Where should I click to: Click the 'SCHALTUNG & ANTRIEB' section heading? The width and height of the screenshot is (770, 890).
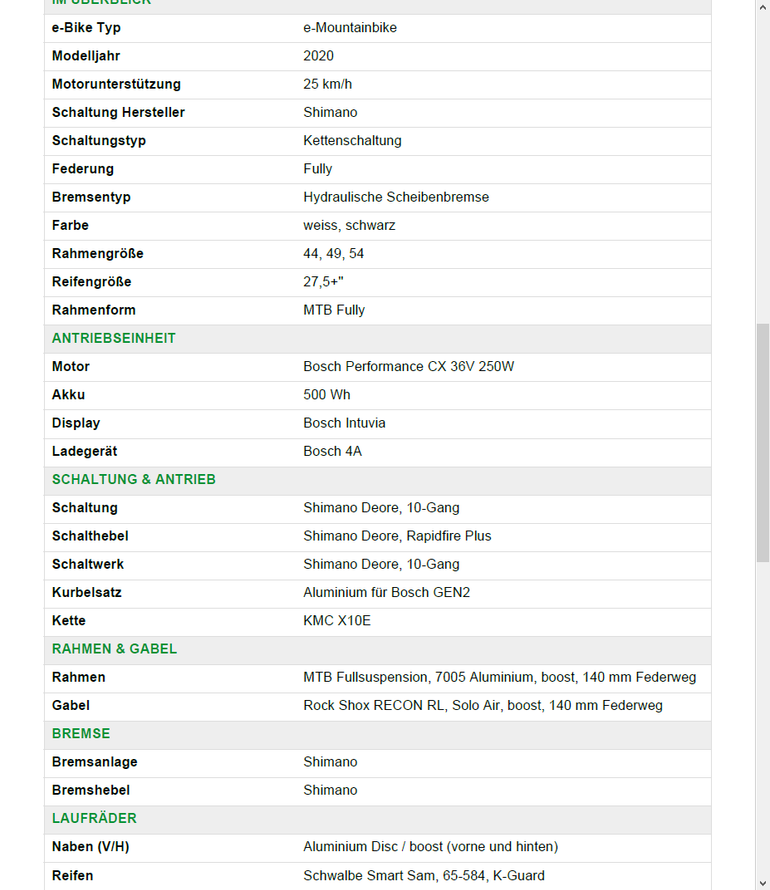click(x=134, y=480)
